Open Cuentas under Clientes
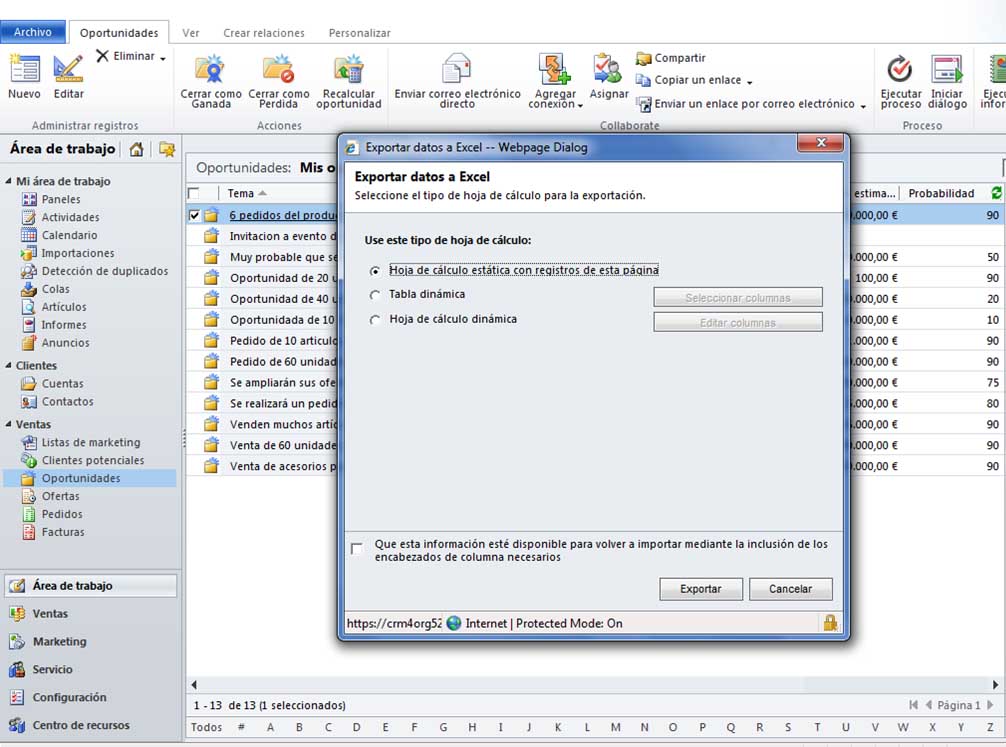Image resolution: width=1006 pixels, height=747 pixels. [62, 384]
